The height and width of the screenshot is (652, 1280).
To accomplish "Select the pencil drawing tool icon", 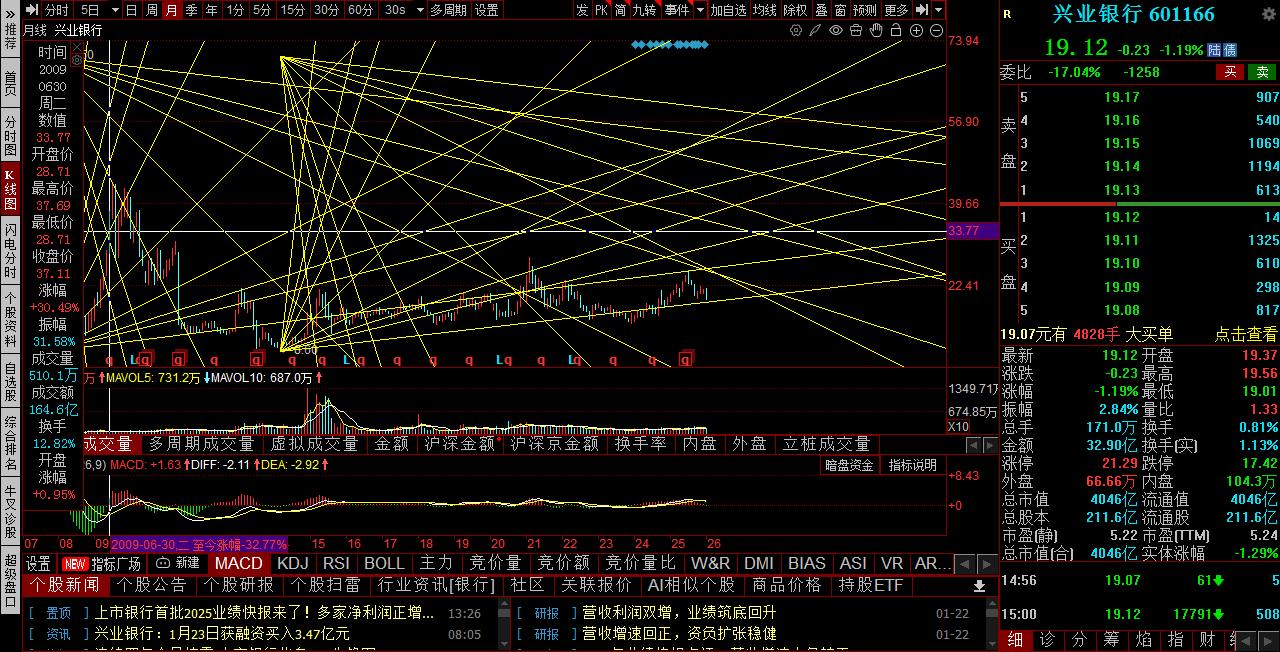I will (816, 30).
